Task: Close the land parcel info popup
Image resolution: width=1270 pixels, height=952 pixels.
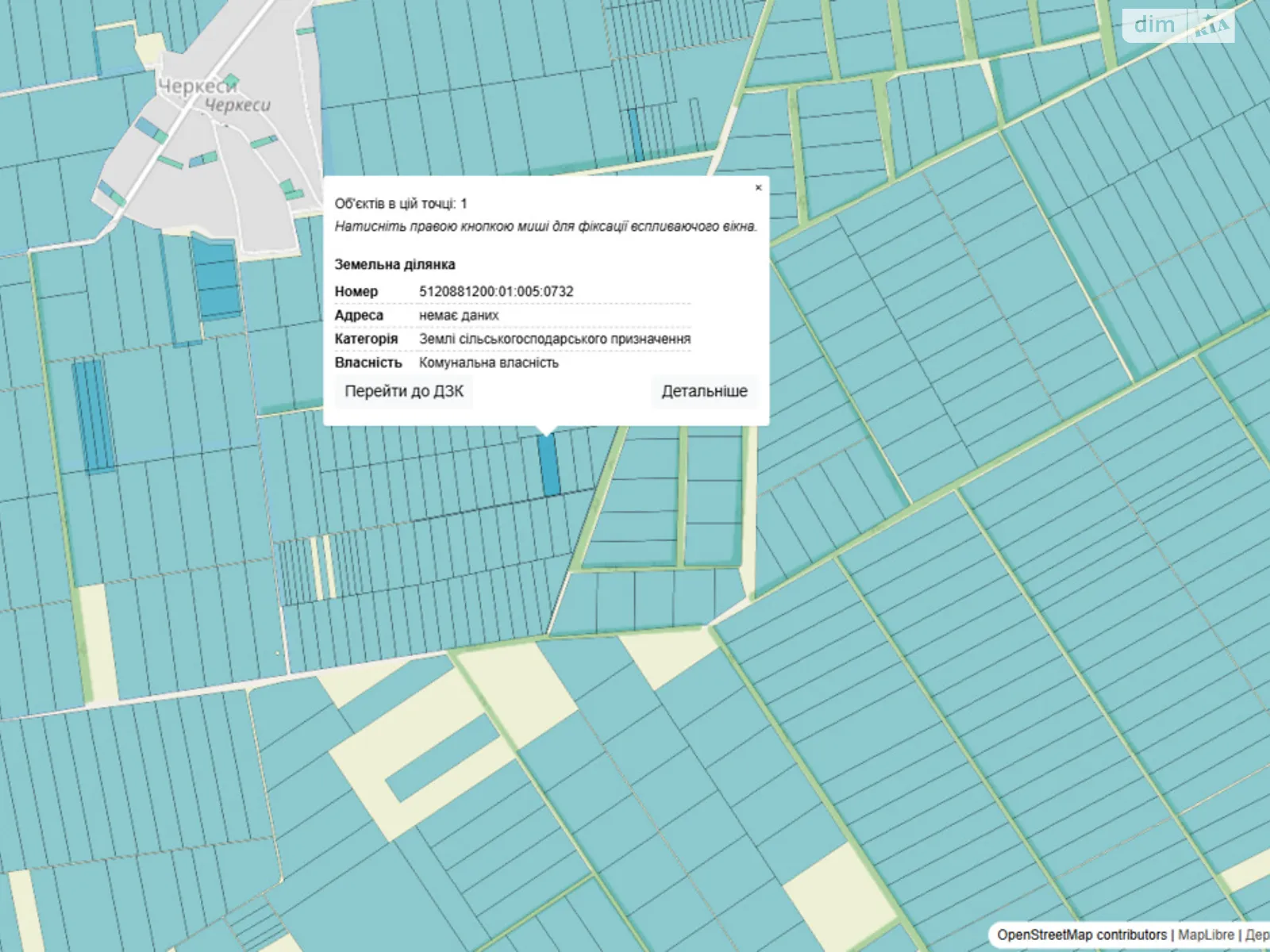Action: tap(758, 188)
